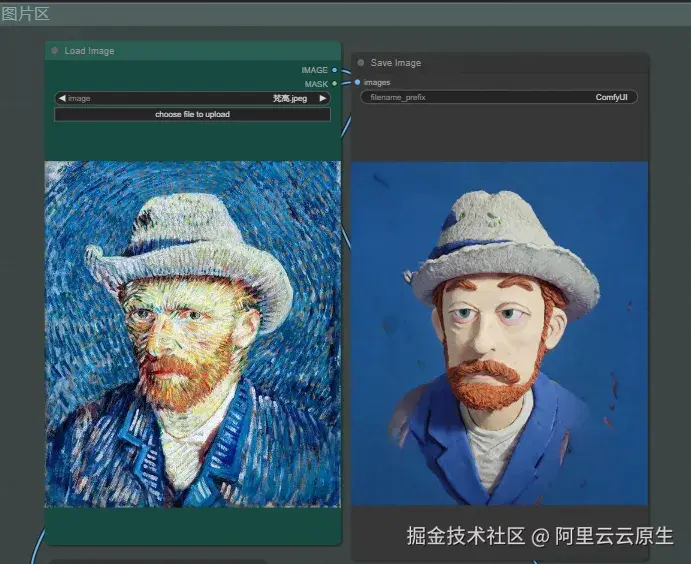The width and height of the screenshot is (691, 564).
Task: Click the images input connector dot
Action: [x=357, y=82]
